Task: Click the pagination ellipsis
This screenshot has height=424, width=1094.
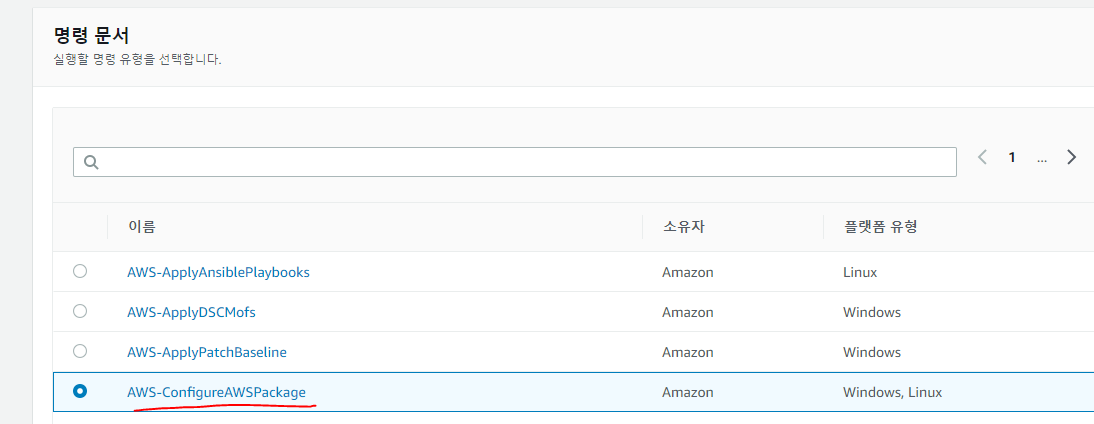Action: (x=1042, y=157)
